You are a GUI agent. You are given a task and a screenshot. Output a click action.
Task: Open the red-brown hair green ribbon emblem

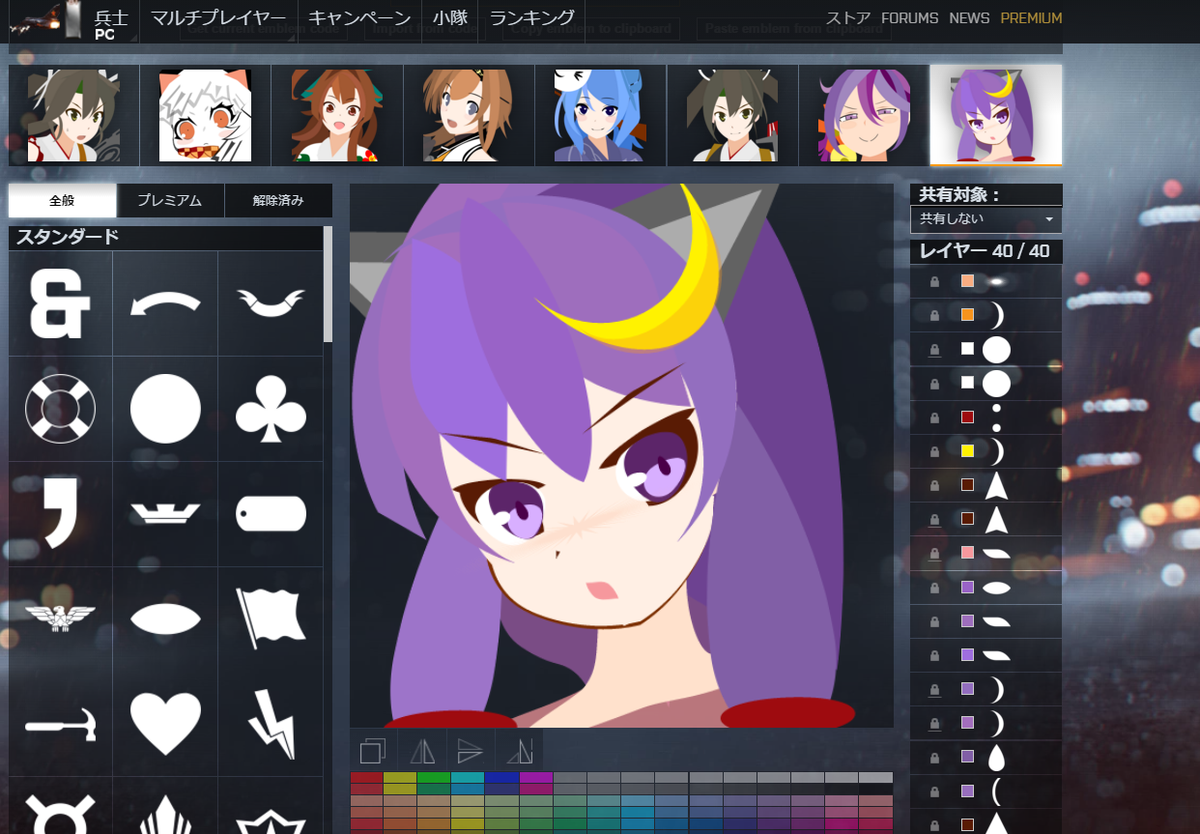(337, 116)
